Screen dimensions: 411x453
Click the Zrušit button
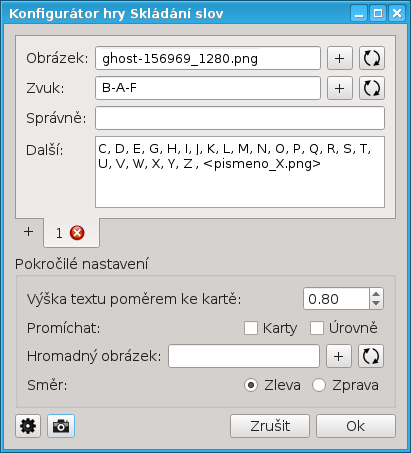tap(270, 426)
